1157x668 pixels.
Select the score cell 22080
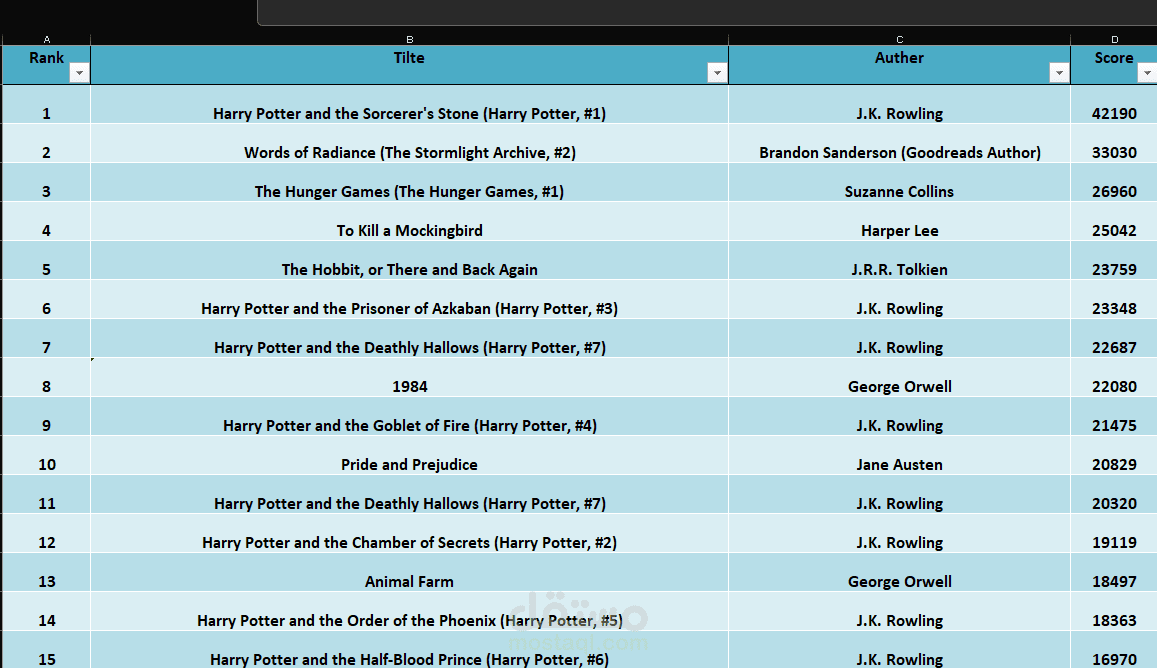pyautogui.click(x=1114, y=378)
